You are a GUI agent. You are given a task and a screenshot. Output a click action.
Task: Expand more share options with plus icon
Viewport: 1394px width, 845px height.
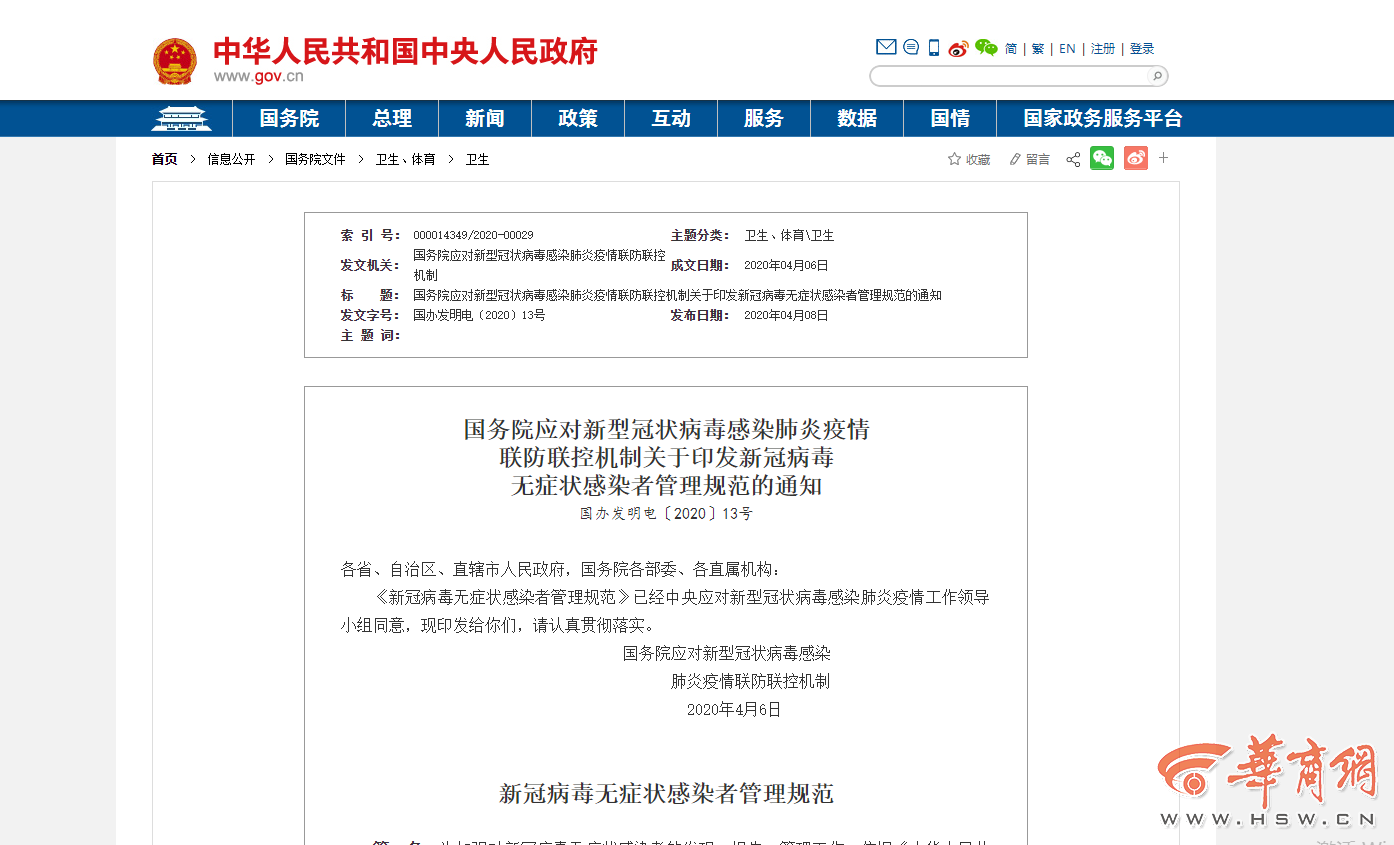click(x=1163, y=158)
